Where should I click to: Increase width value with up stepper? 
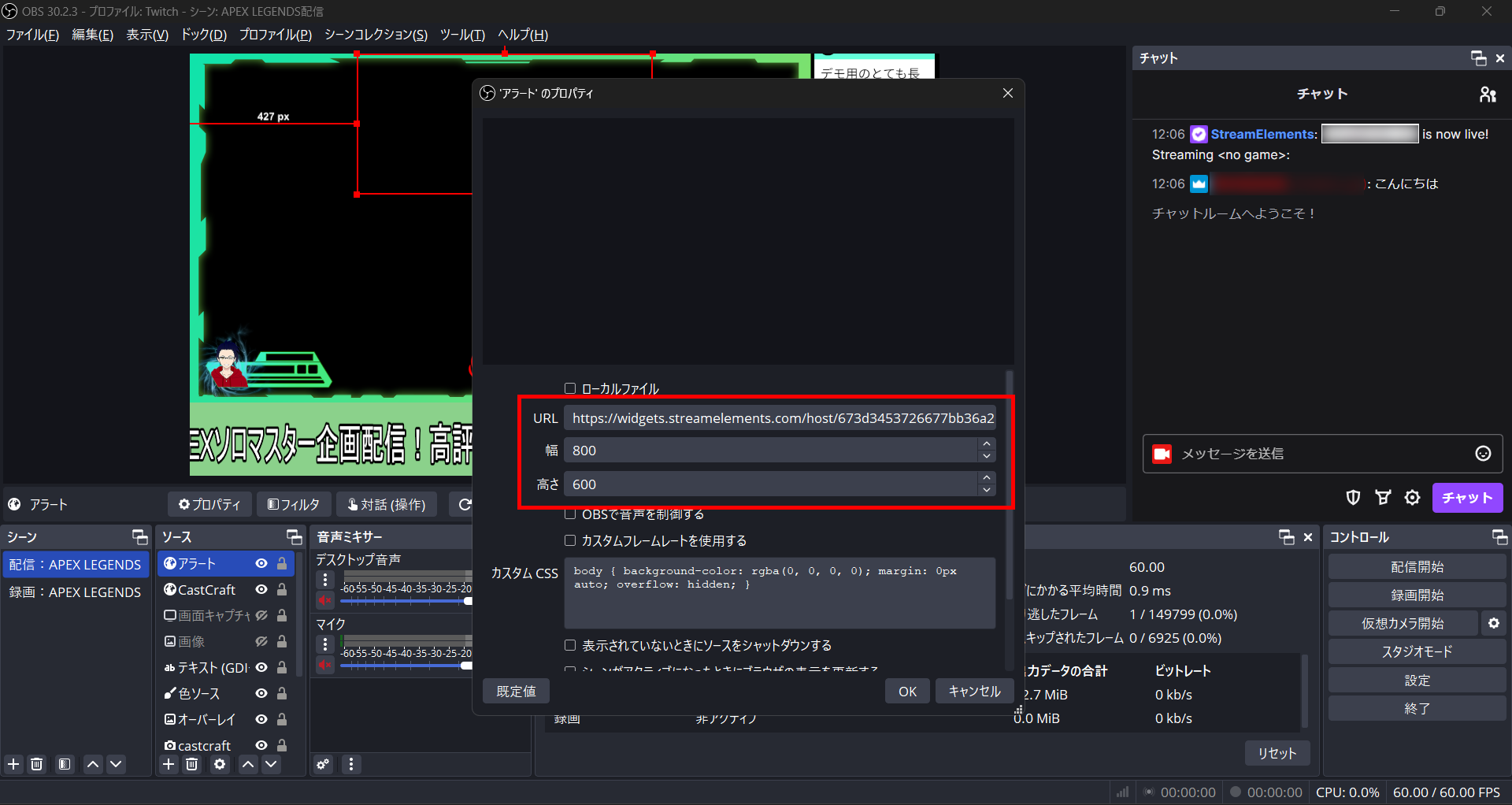[987, 443]
